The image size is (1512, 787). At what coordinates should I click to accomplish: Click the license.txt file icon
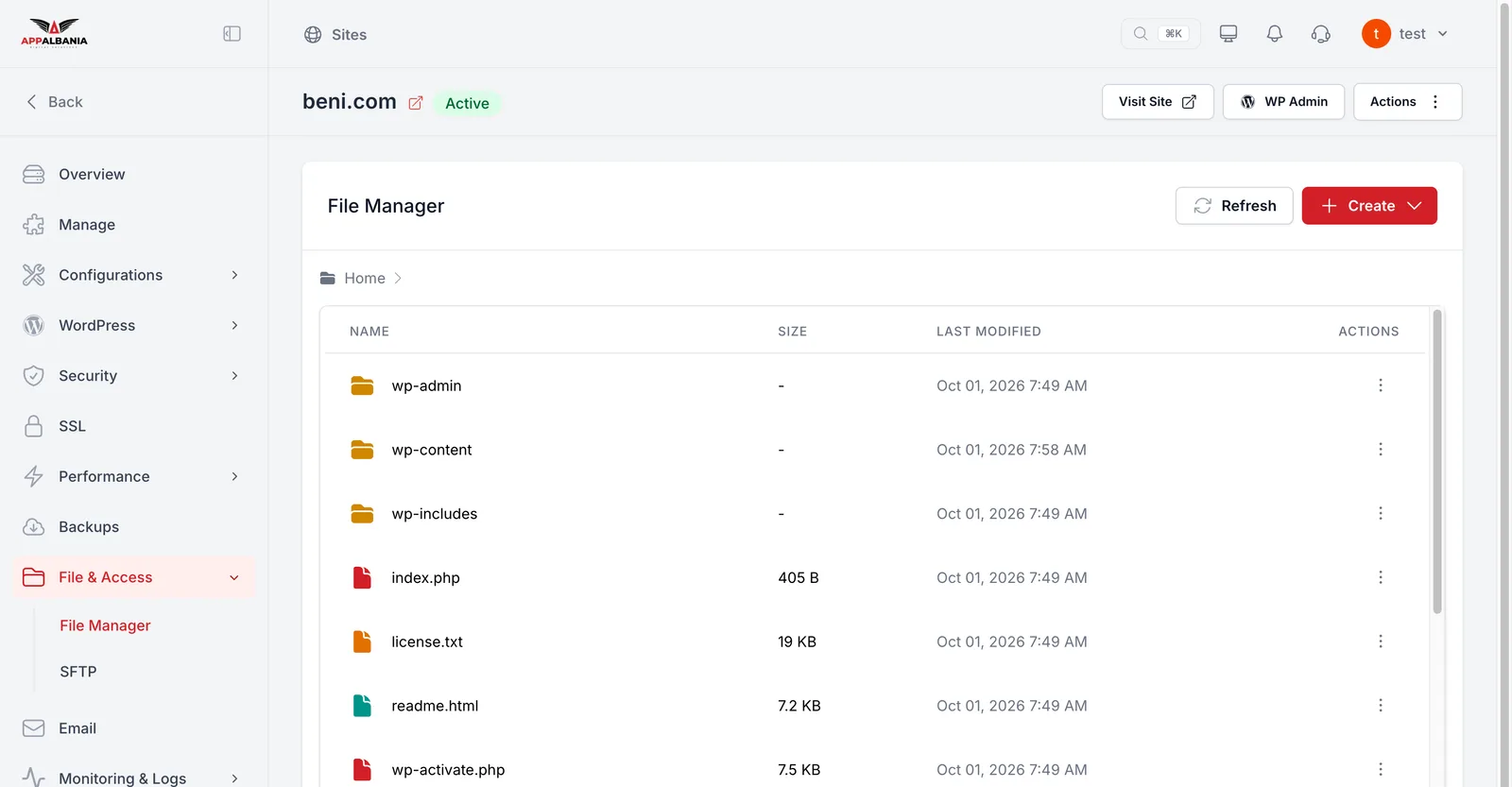tap(362, 642)
